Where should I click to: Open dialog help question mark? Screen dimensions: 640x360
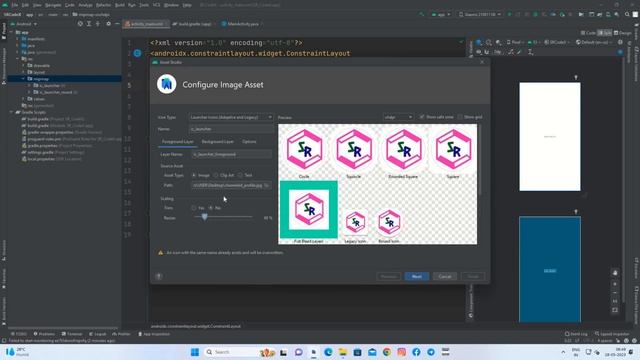(x=159, y=276)
